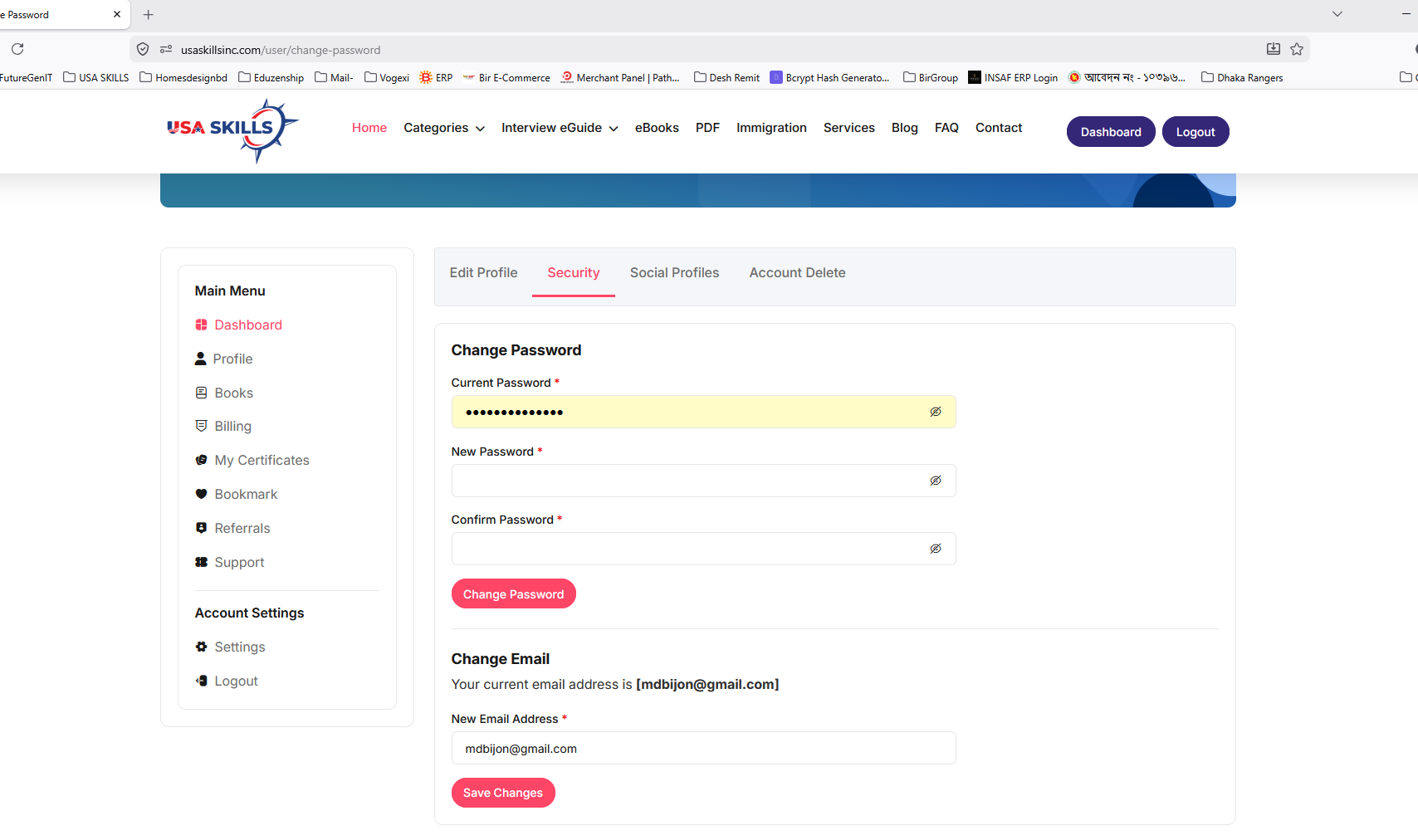Image resolution: width=1418 pixels, height=840 pixels.
Task: Open My Certificates in Main Menu
Action: 262,460
